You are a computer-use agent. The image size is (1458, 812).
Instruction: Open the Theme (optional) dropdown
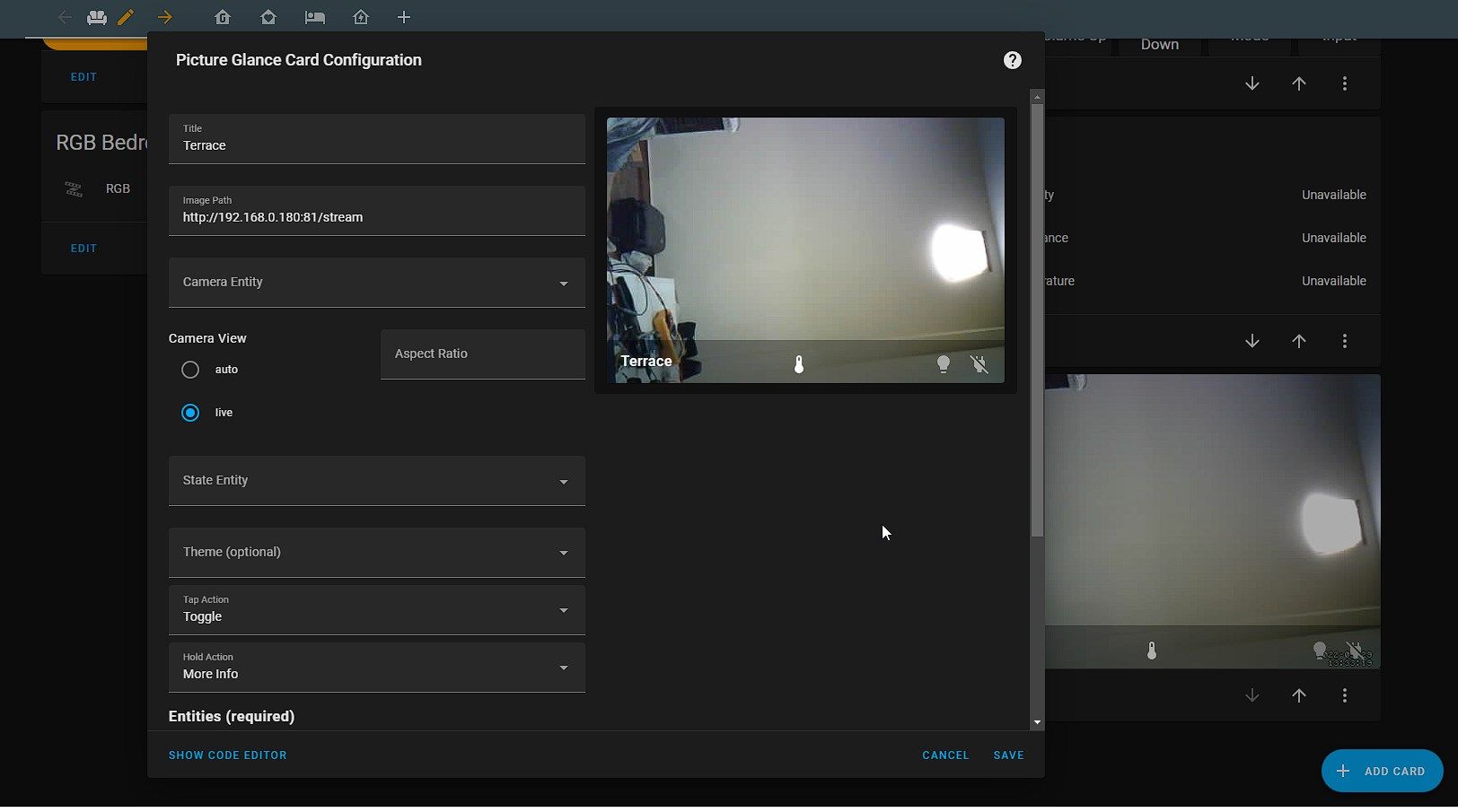[x=376, y=553]
